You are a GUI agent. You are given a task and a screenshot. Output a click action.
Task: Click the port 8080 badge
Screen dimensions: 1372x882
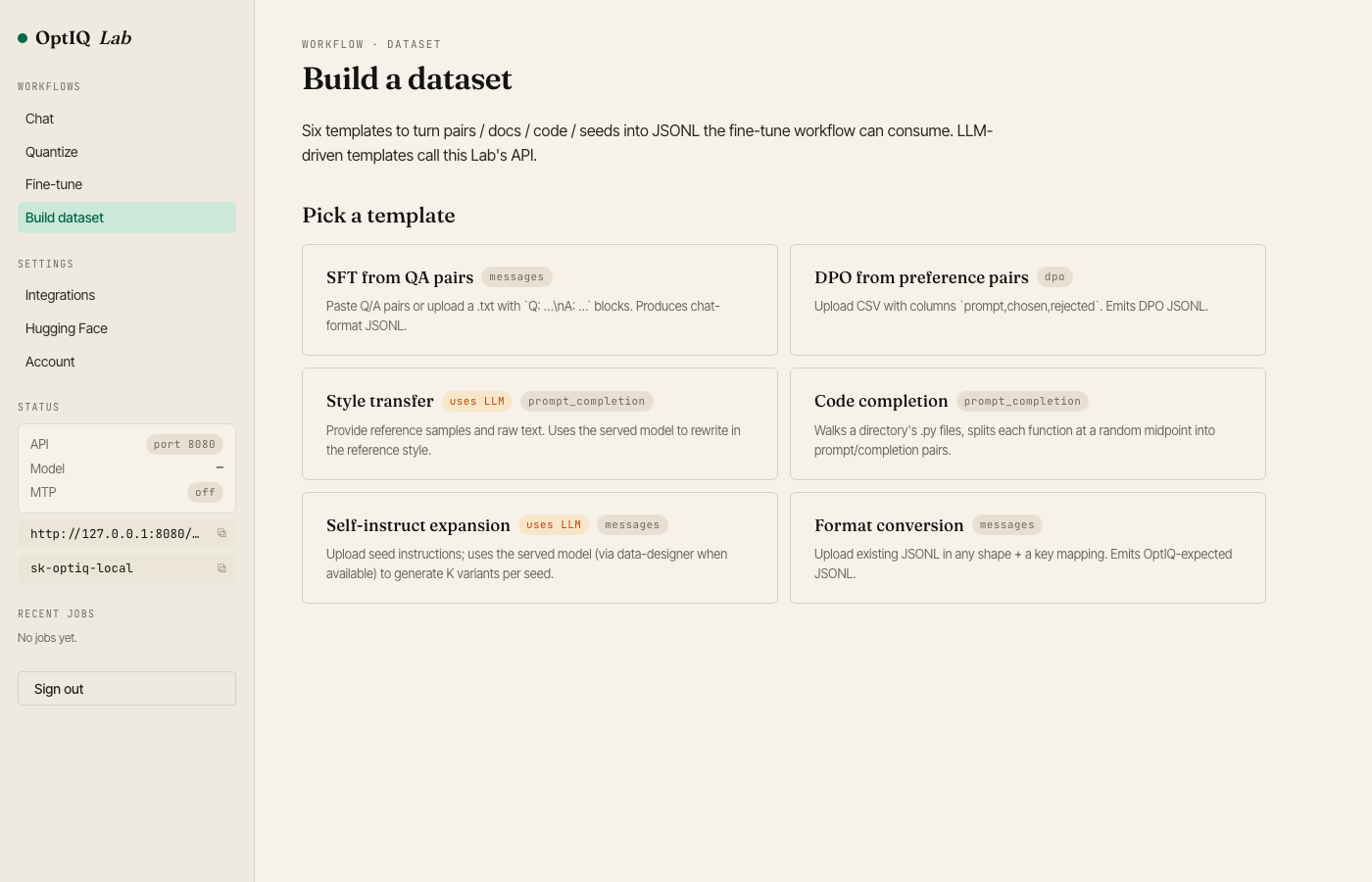pyautogui.click(x=184, y=445)
